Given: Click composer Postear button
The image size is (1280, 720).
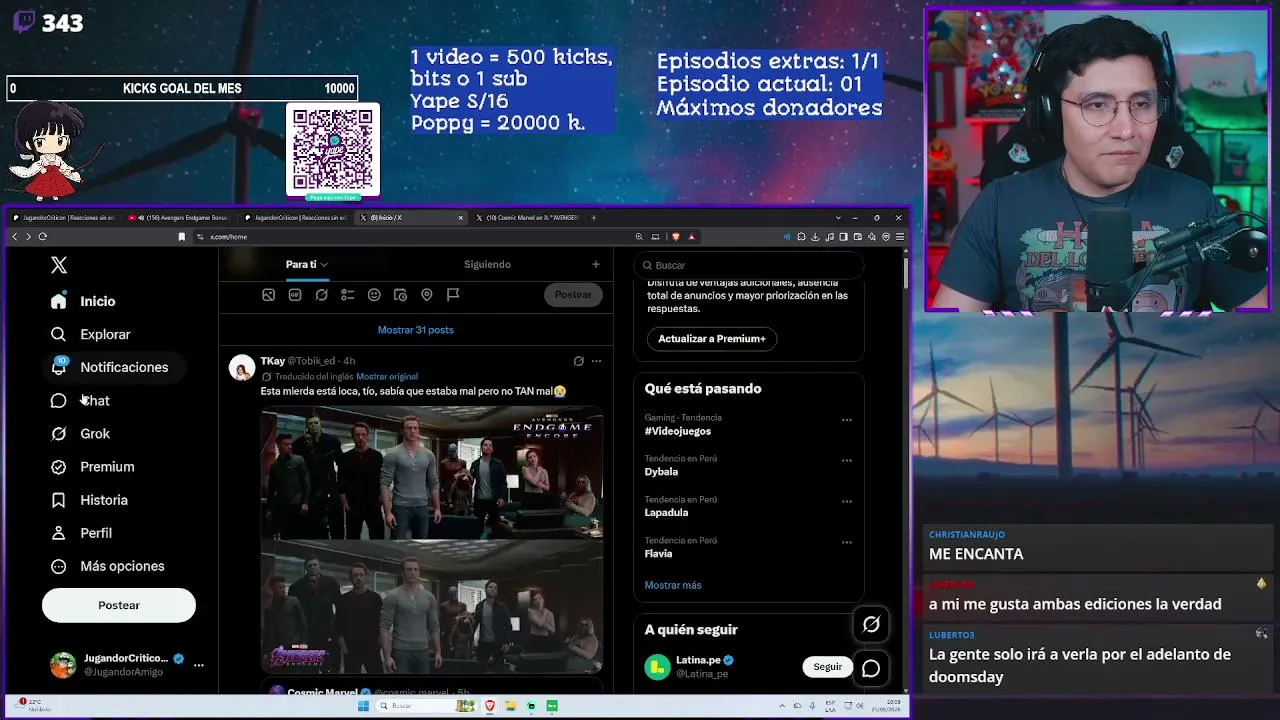Looking at the screenshot, I should pyautogui.click(x=573, y=295).
